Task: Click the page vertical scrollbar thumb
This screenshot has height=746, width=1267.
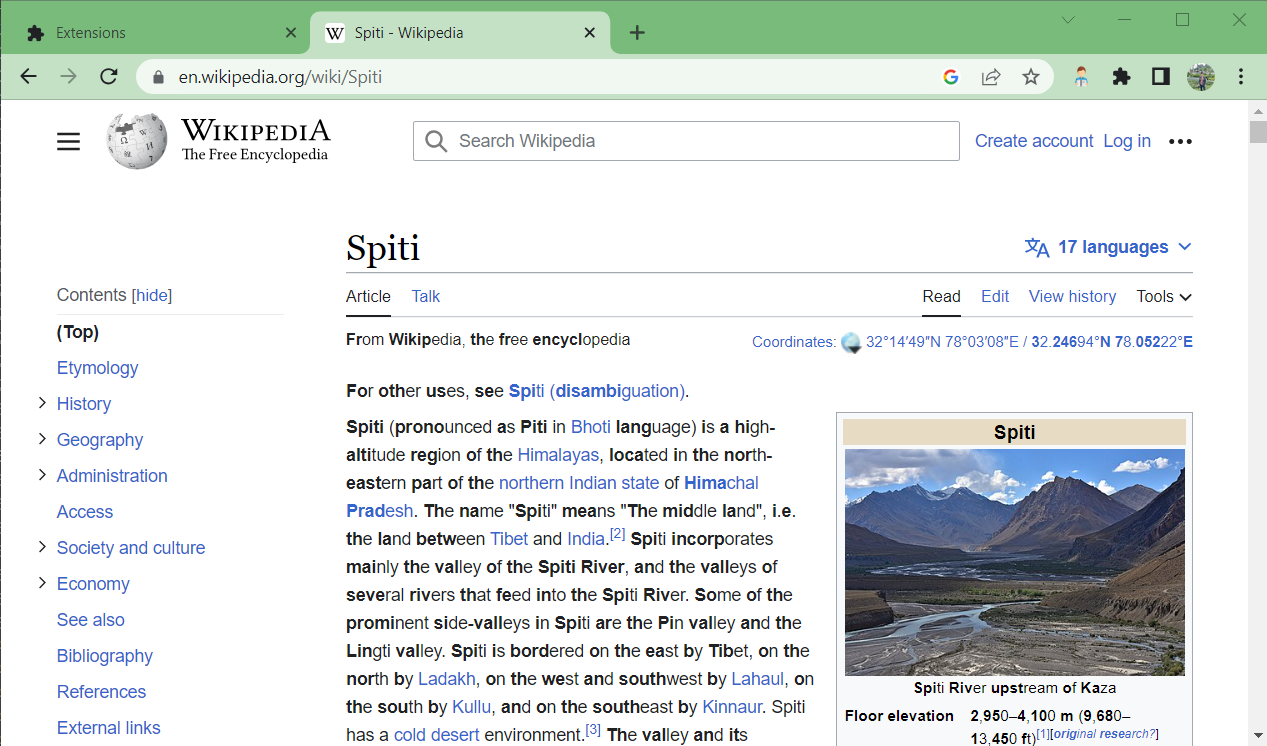Action: point(1258,130)
